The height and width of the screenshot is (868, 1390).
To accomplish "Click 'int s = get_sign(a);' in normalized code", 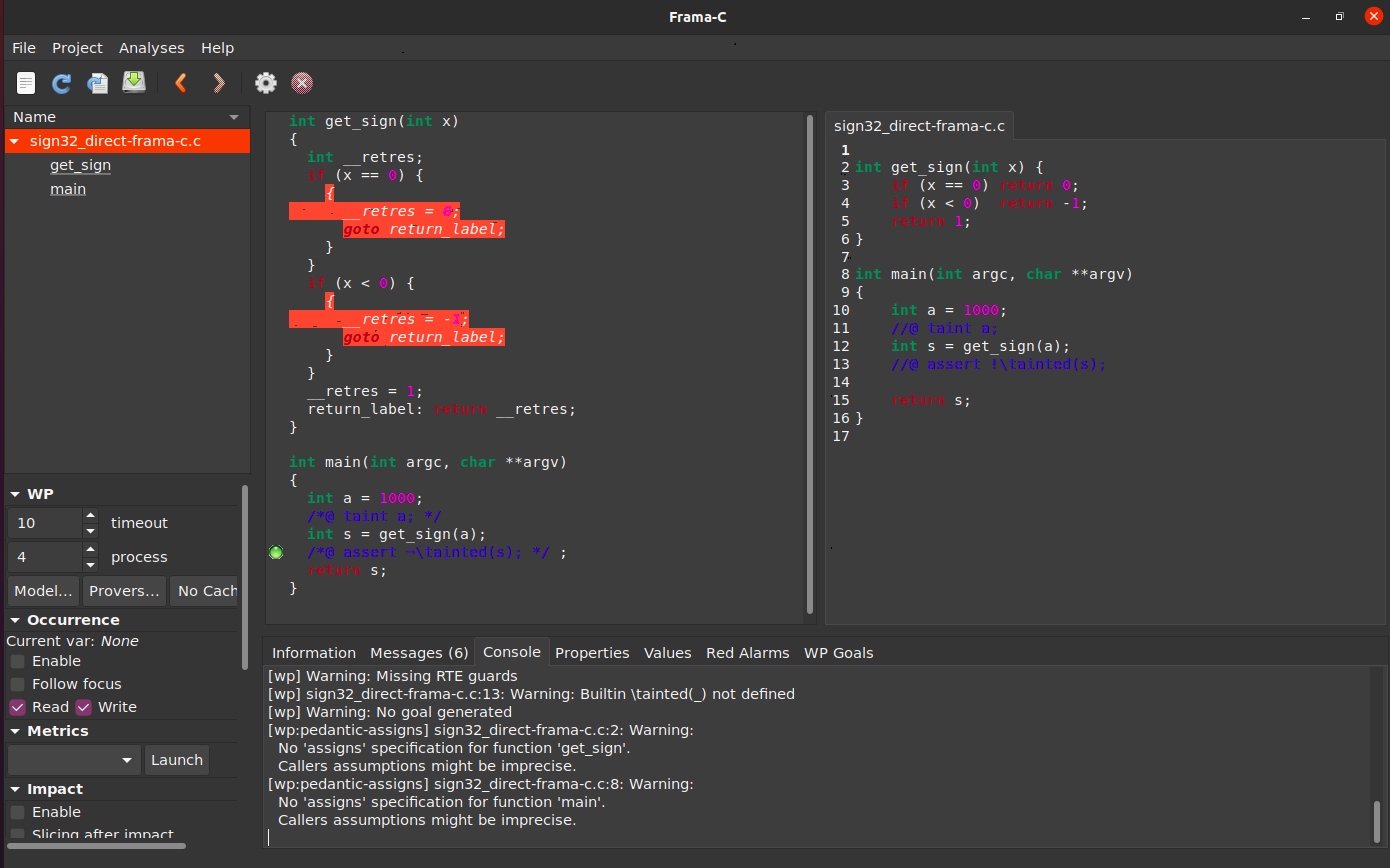I will point(396,534).
